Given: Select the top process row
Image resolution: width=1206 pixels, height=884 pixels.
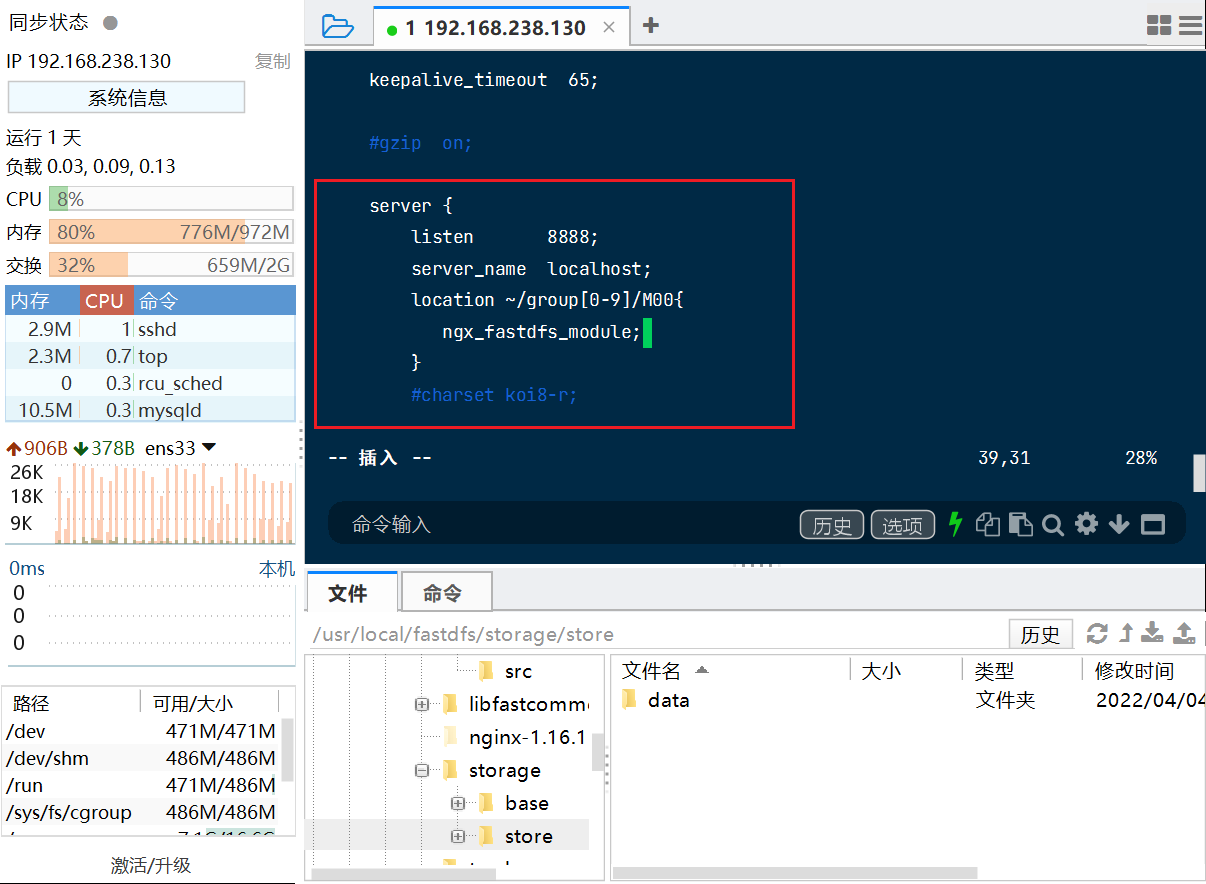Looking at the screenshot, I should 150,356.
